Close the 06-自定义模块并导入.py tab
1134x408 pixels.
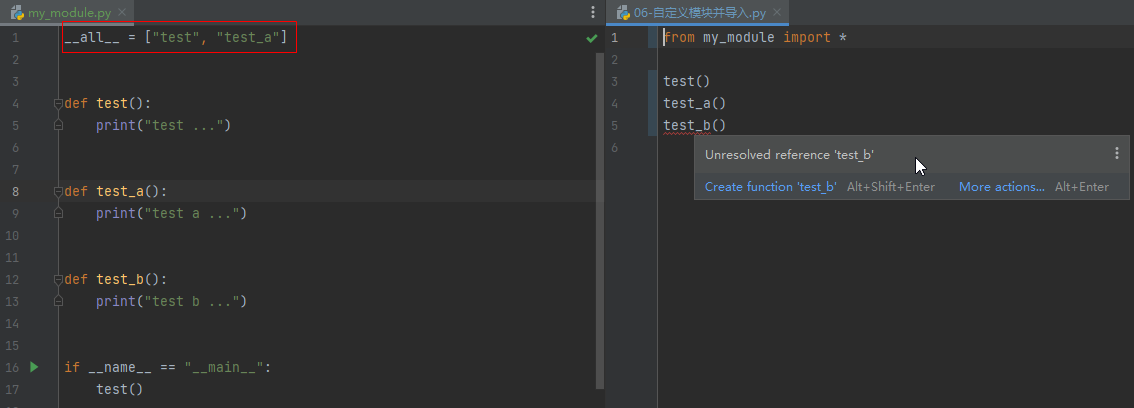[x=778, y=14]
